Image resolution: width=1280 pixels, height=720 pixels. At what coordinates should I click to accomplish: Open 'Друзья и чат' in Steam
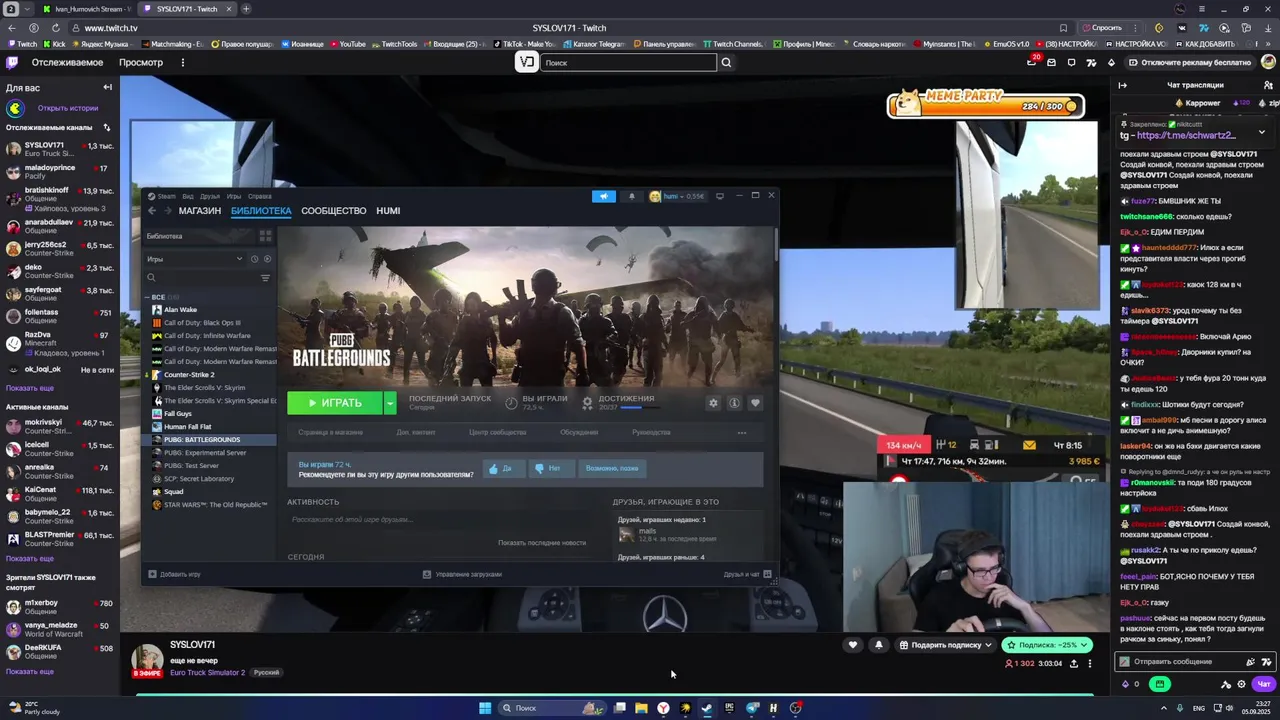[747, 574]
